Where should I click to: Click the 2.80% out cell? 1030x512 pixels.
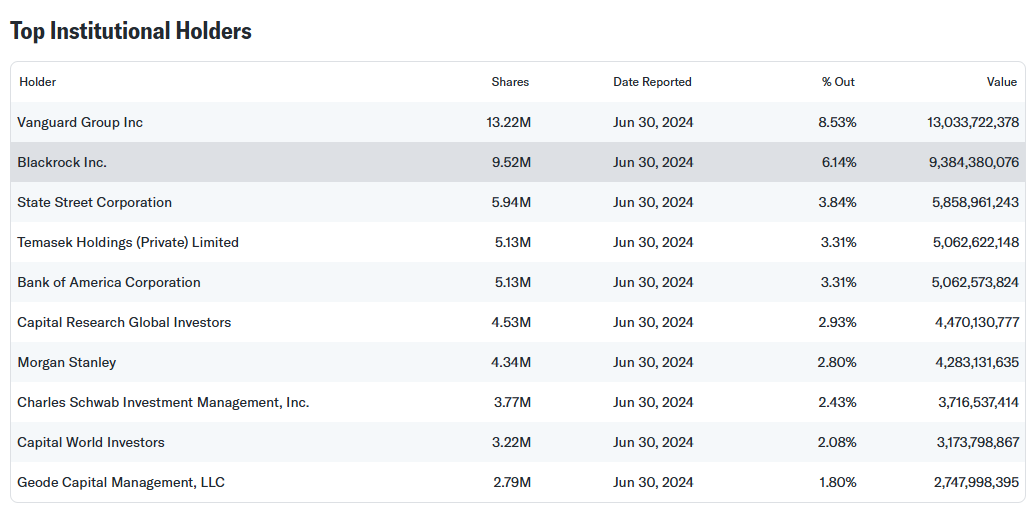[x=838, y=363]
